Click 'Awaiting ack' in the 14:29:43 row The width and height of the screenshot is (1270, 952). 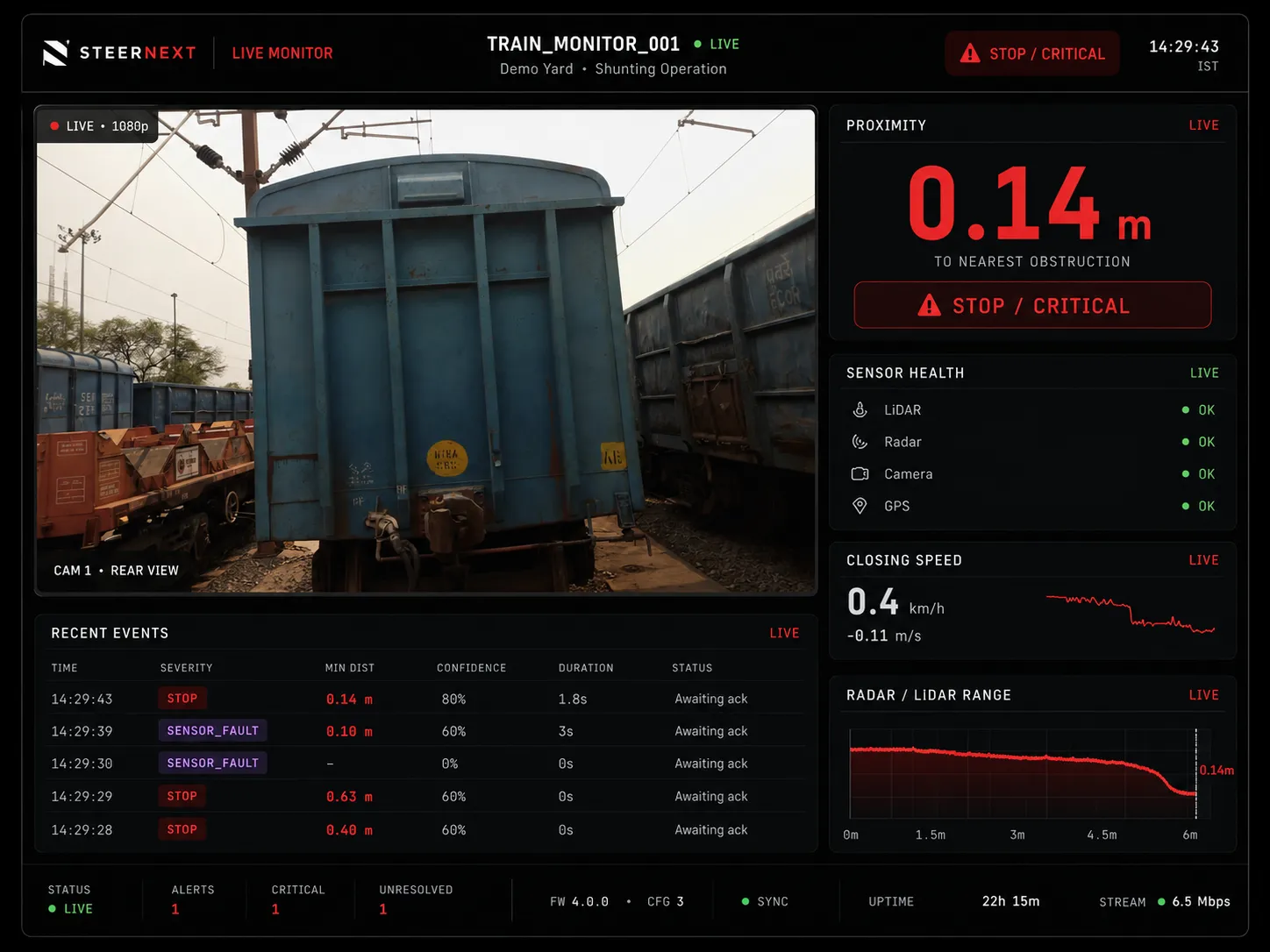[711, 699]
